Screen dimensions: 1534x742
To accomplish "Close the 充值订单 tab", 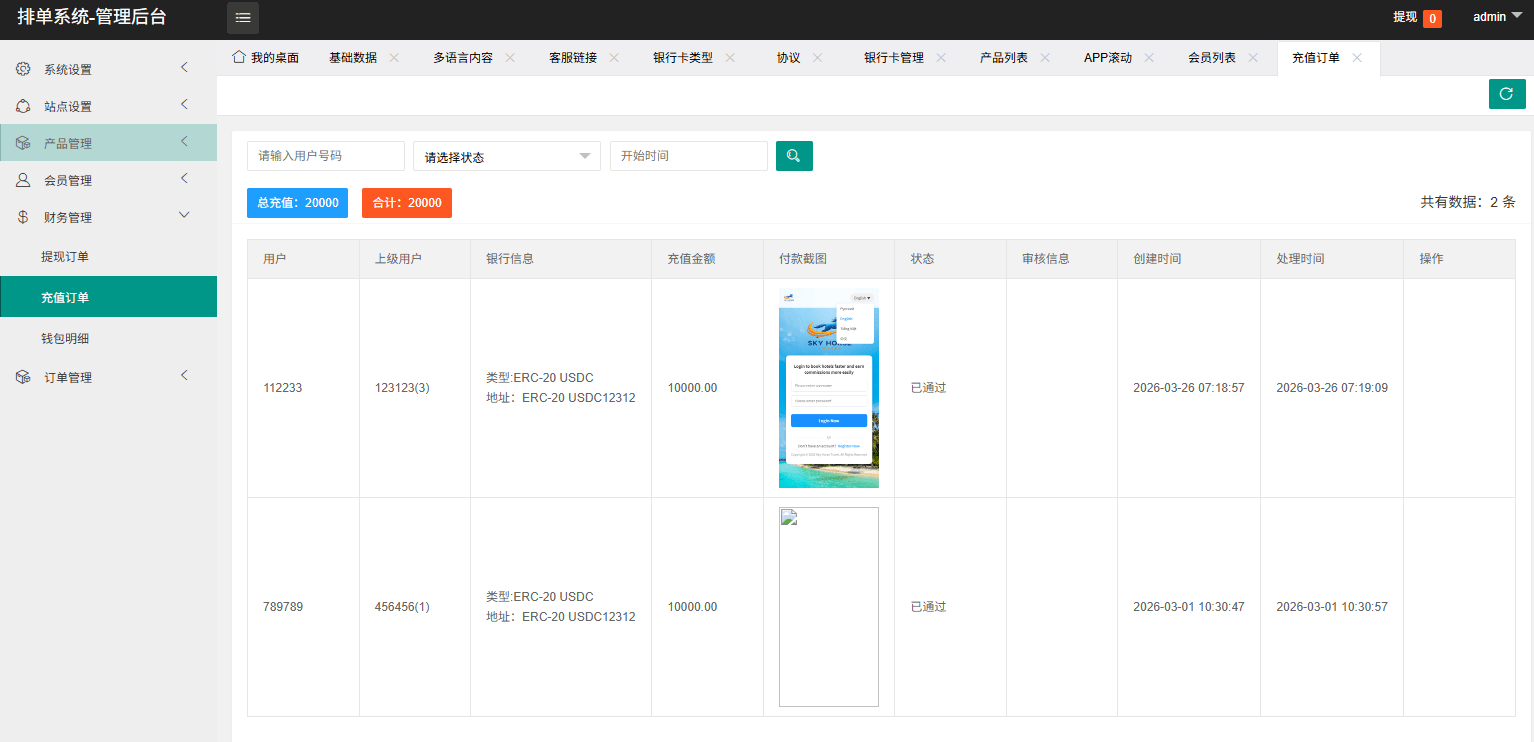I will (1357, 58).
